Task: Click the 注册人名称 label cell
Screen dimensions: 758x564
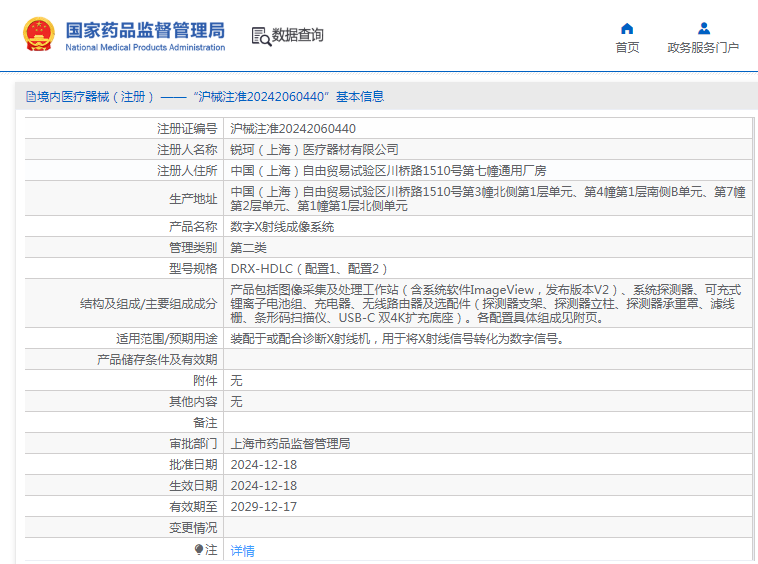Action: tap(187, 150)
